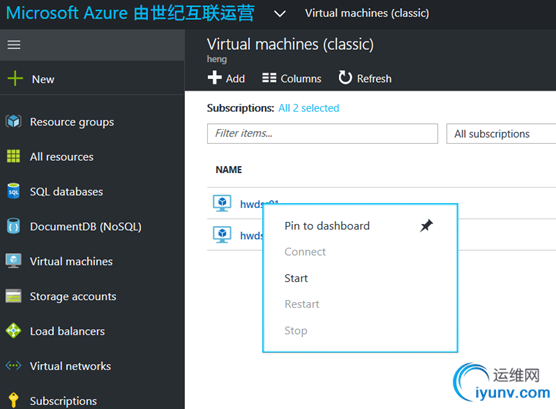Click the first VM row icon
Screen dimensions: 556x409
222,203
